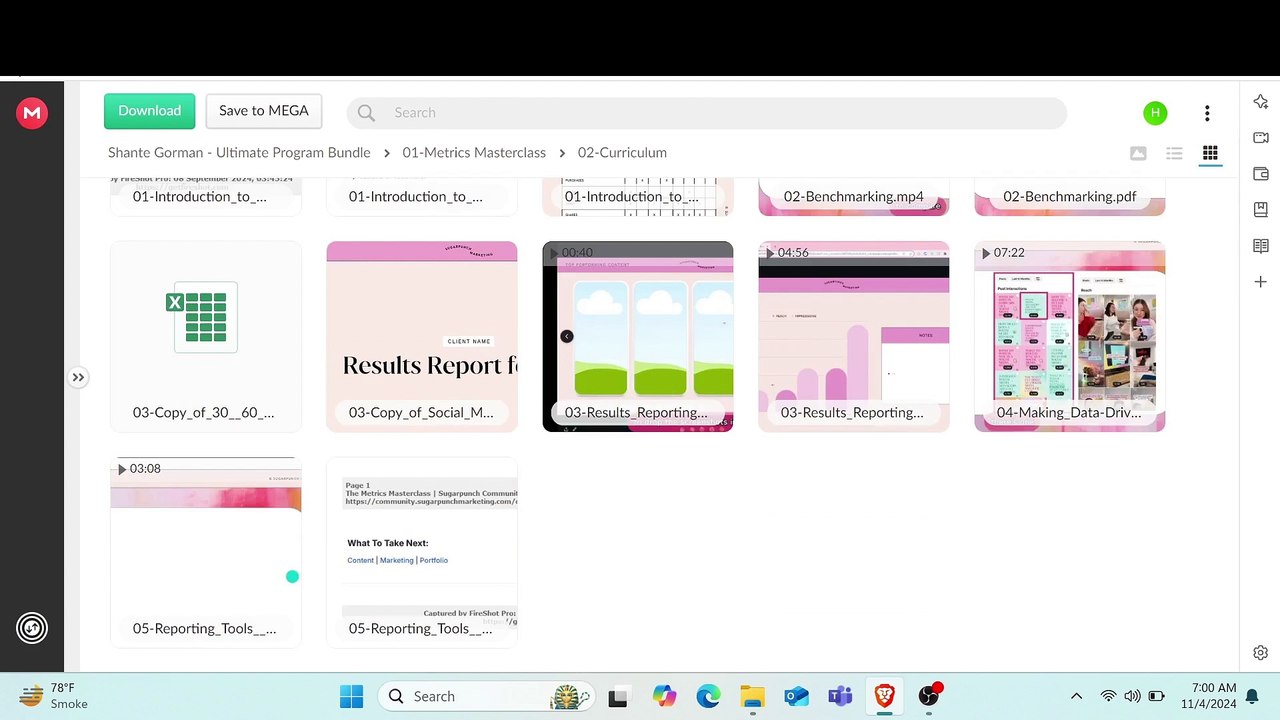
Task: Click the circular transfers icon in left sidebar
Action: 32,628
